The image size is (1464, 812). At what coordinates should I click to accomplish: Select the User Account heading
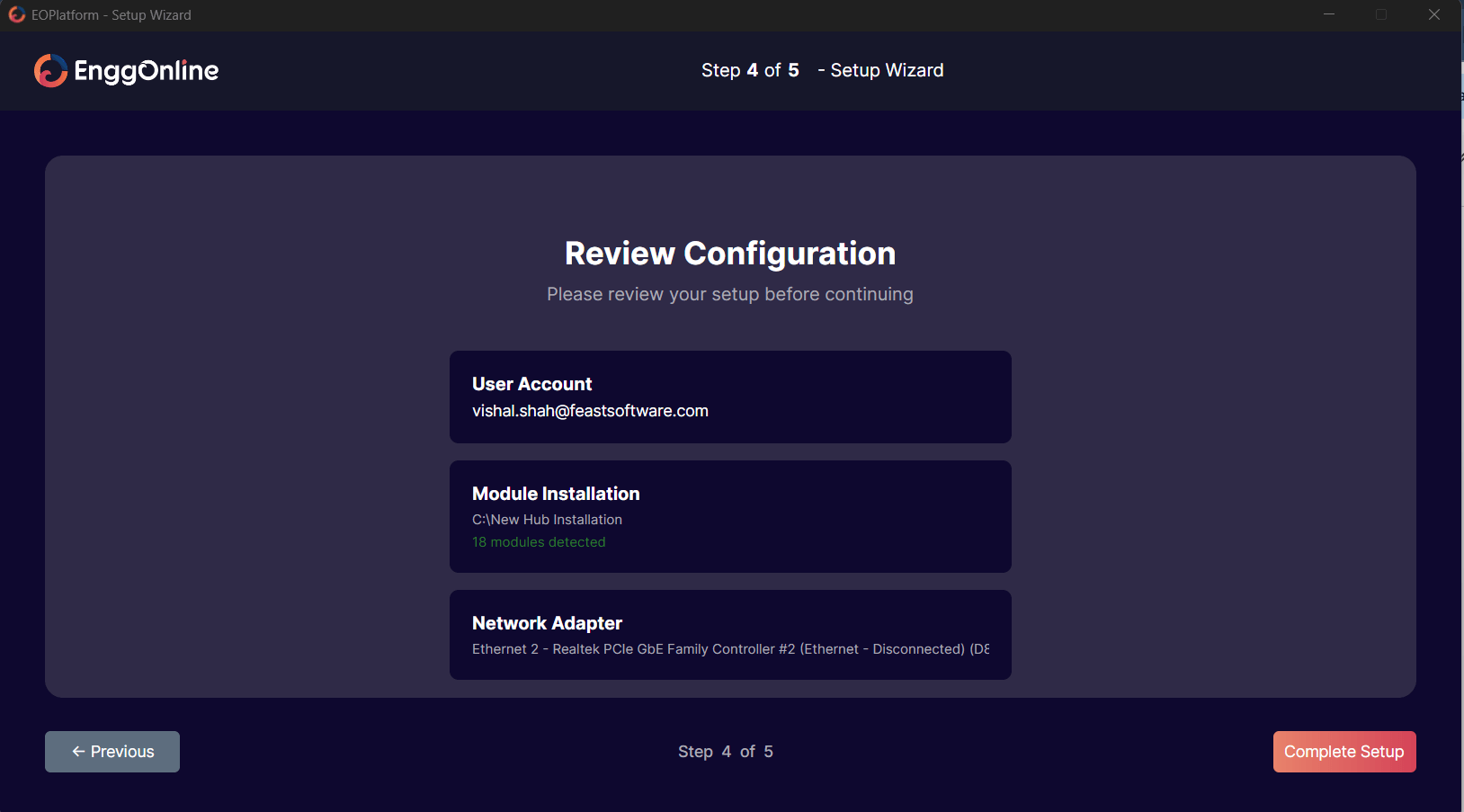(x=531, y=384)
